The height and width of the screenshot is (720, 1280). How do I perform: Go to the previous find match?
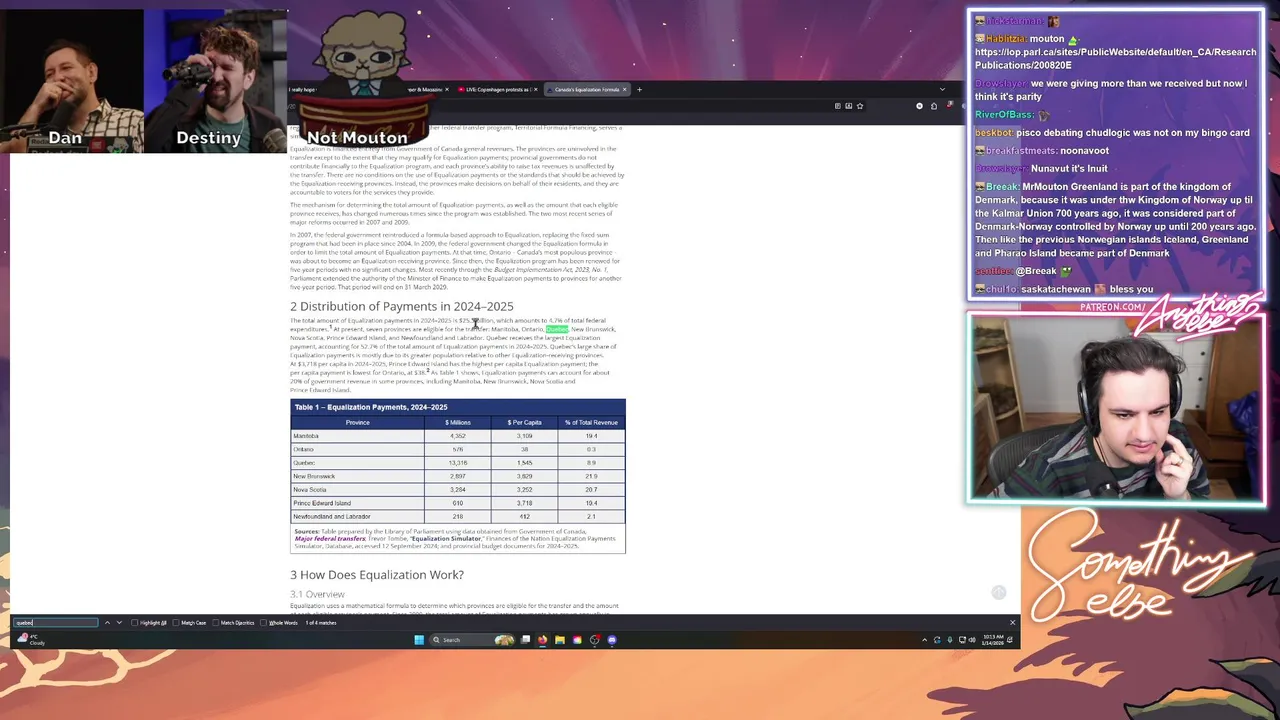pos(107,622)
